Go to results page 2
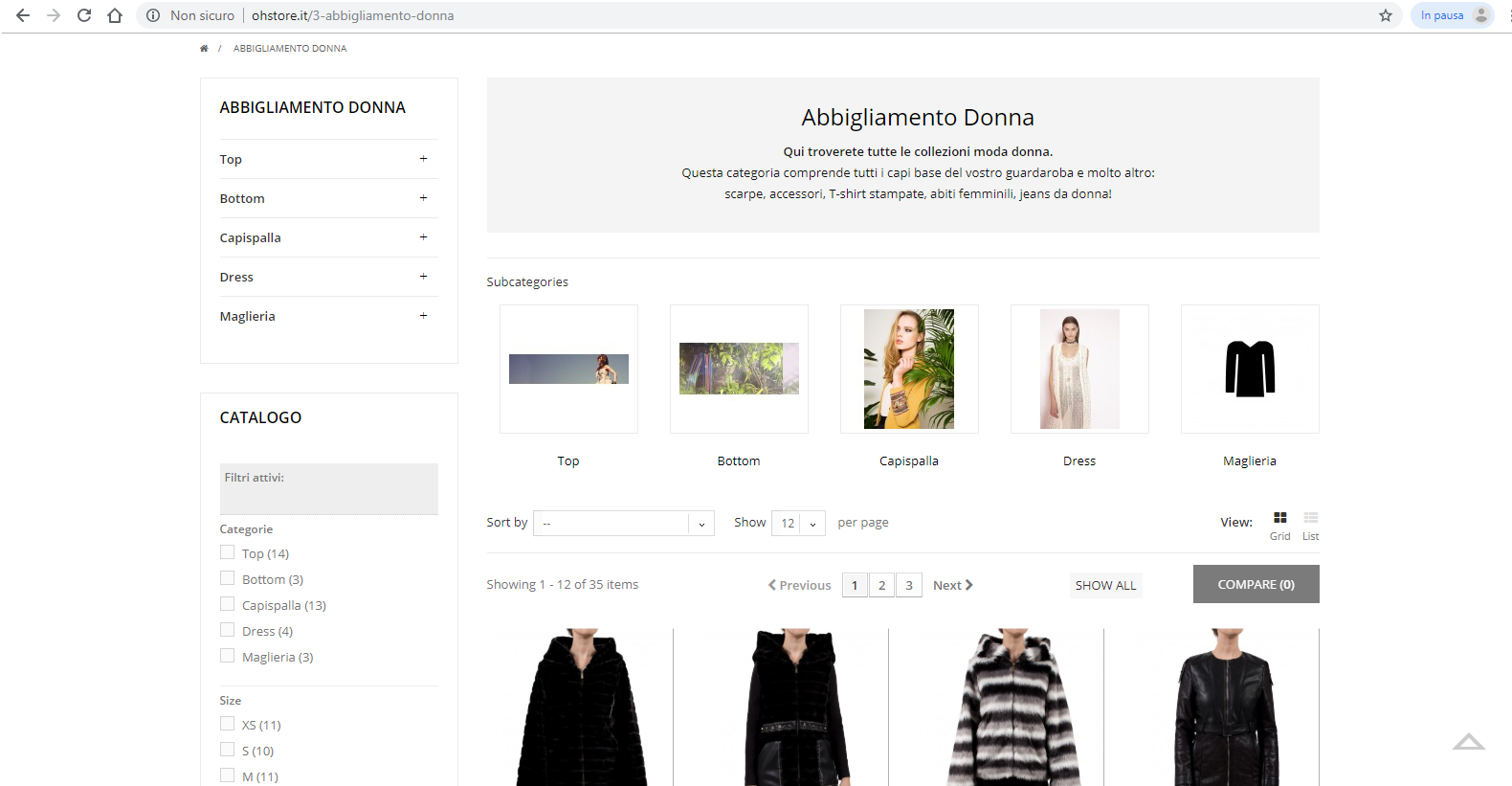The image size is (1512, 786). 882,585
